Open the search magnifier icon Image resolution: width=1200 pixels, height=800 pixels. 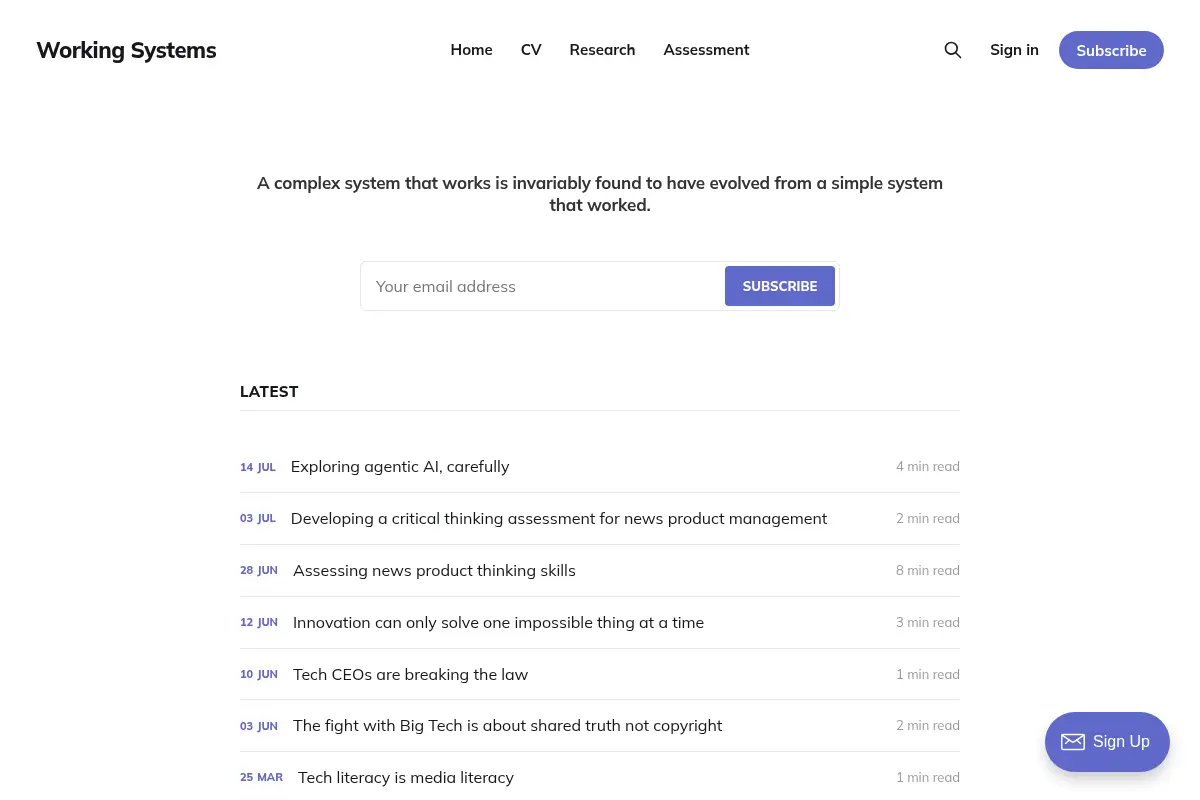(x=953, y=50)
